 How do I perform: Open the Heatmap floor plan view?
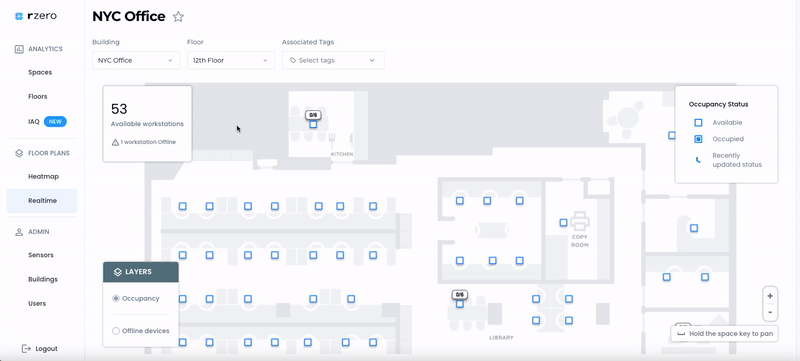point(43,176)
